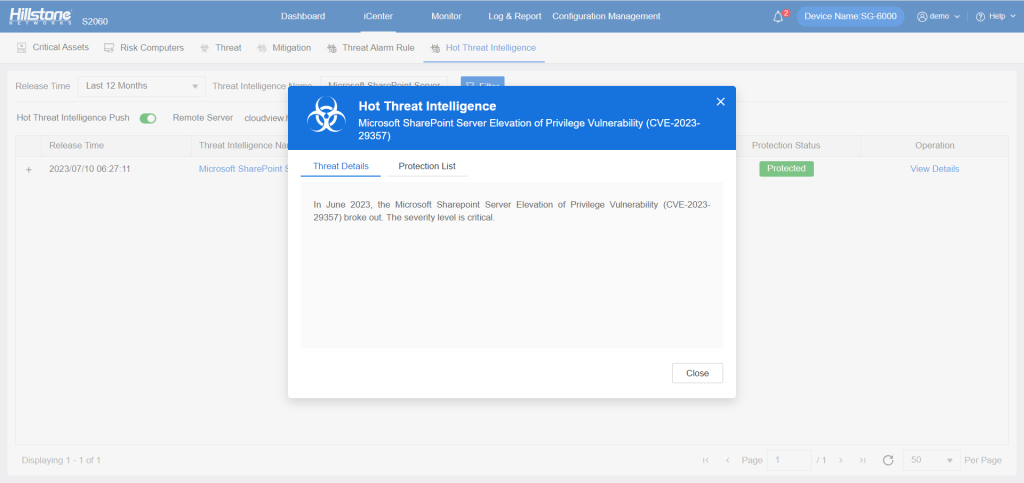Click the Hillstone Networks logo
This screenshot has width=1024, height=483.
40,16
